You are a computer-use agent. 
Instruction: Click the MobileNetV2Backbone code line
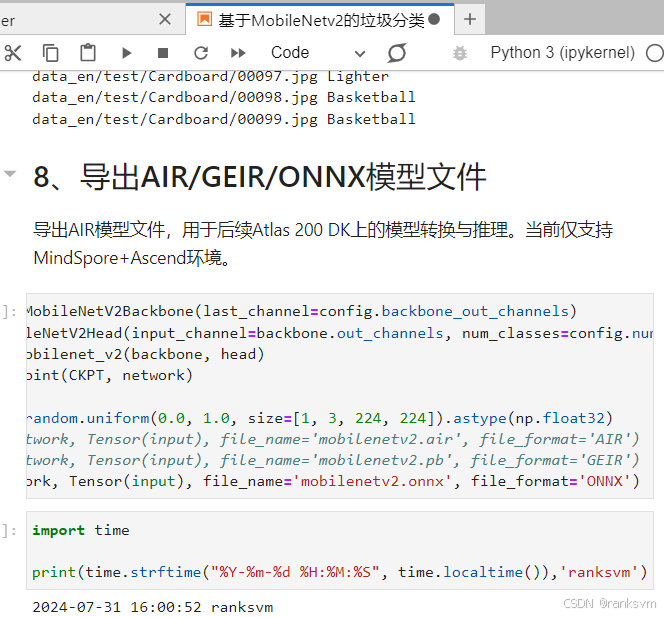pyautogui.click(x=302, y=312)
